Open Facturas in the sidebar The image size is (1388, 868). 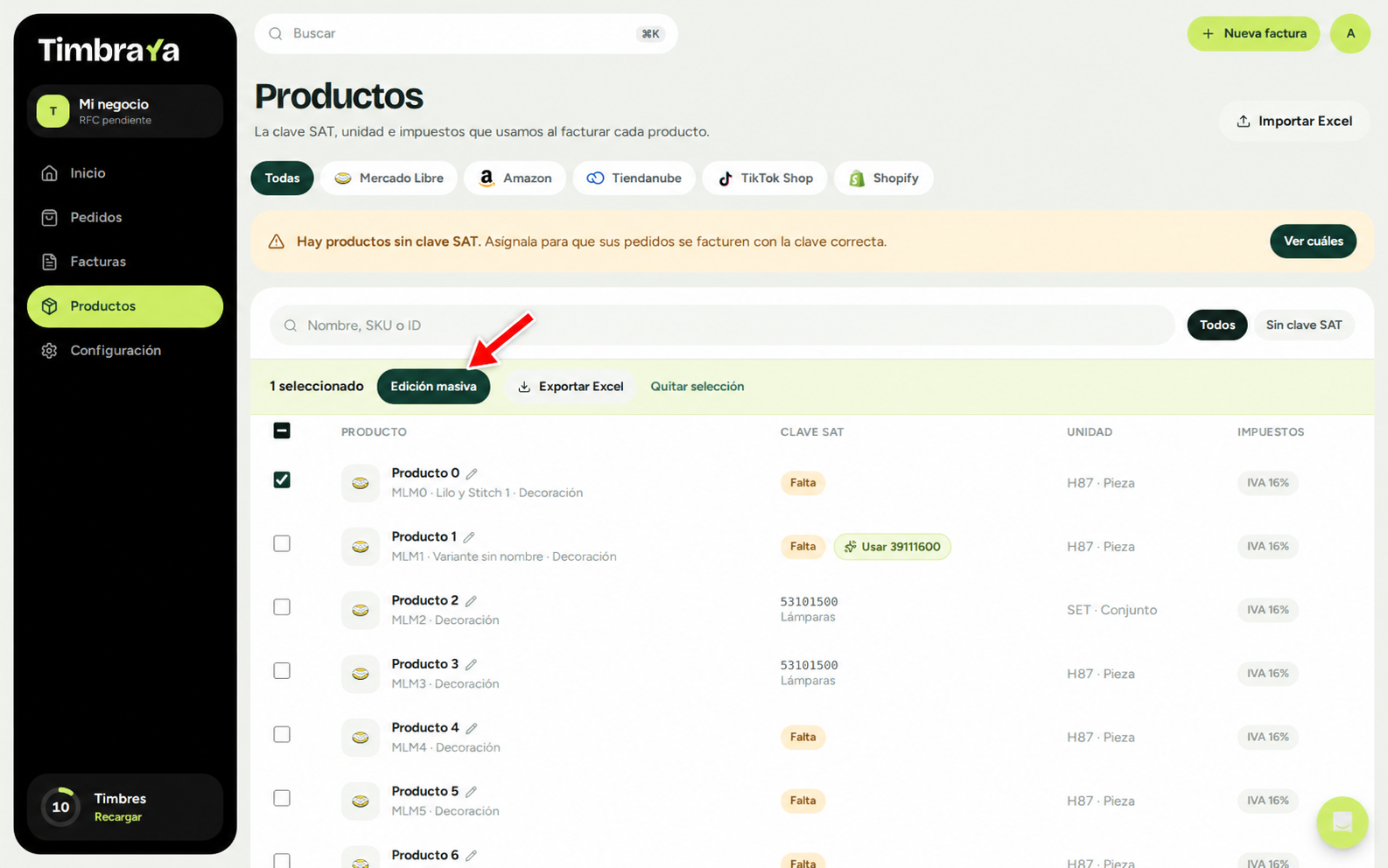point(125,262)
